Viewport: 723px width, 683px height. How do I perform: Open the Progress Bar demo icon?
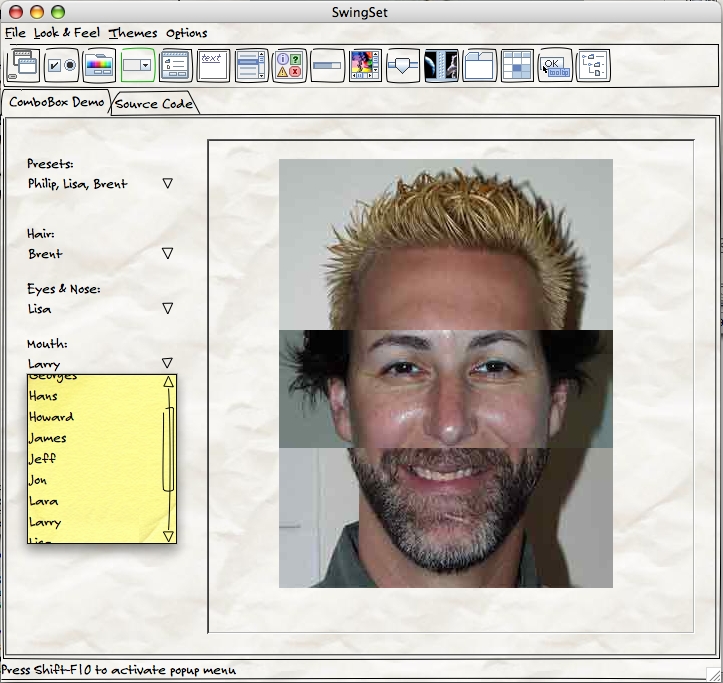pos(327,66)
